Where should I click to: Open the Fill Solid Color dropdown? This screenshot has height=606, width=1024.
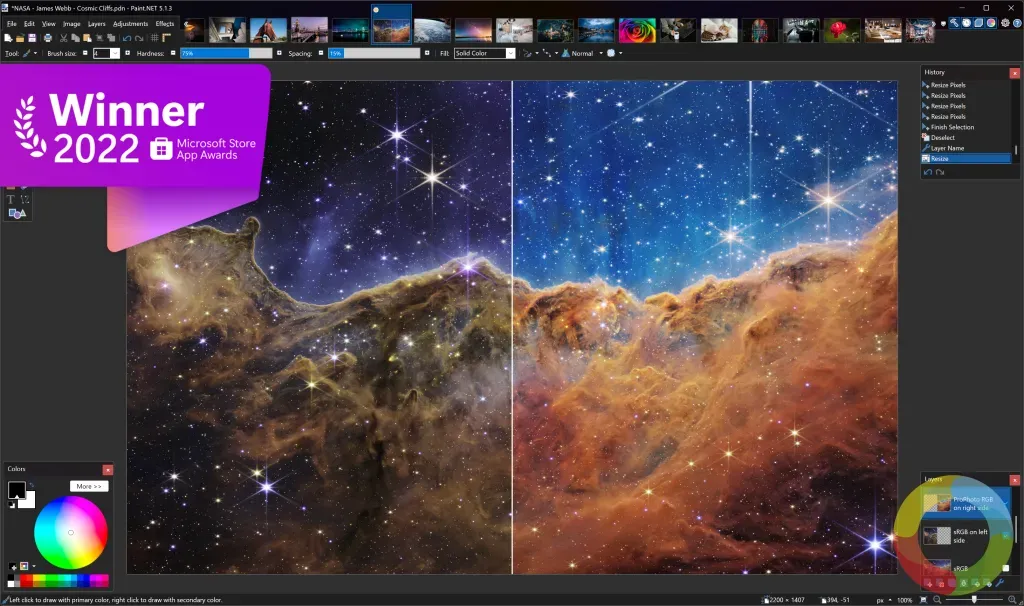485,53
